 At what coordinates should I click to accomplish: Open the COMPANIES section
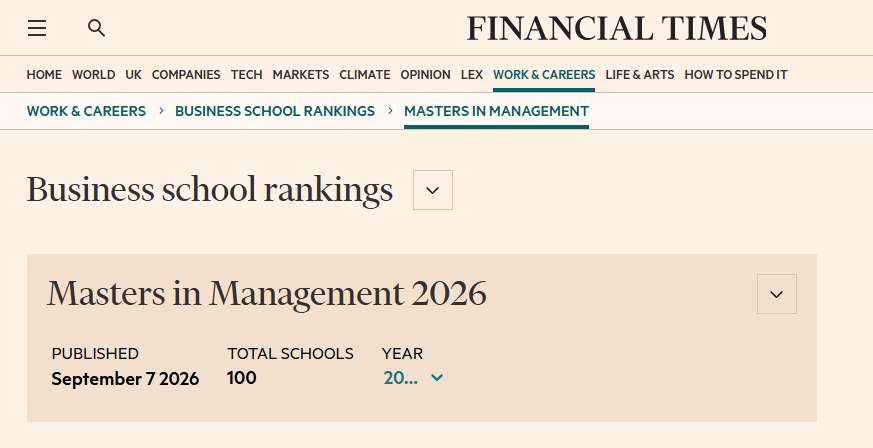pos(186,75)
